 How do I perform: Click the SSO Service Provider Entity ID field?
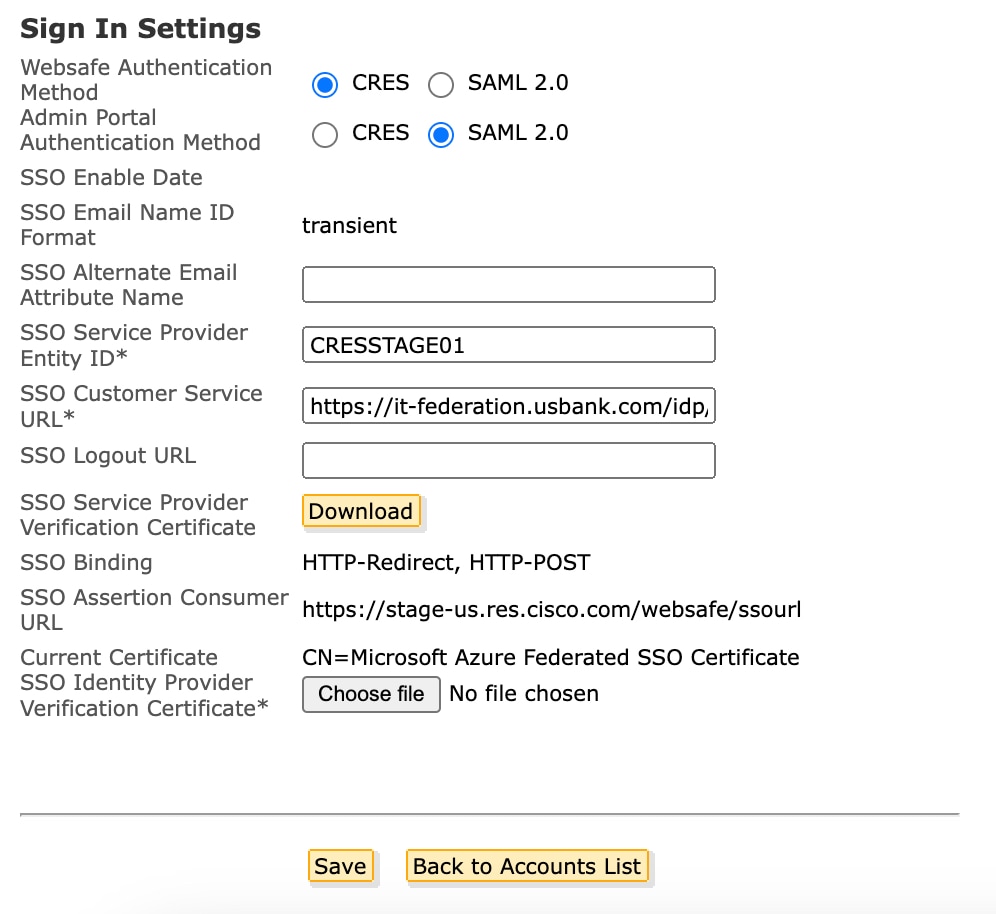508,344
